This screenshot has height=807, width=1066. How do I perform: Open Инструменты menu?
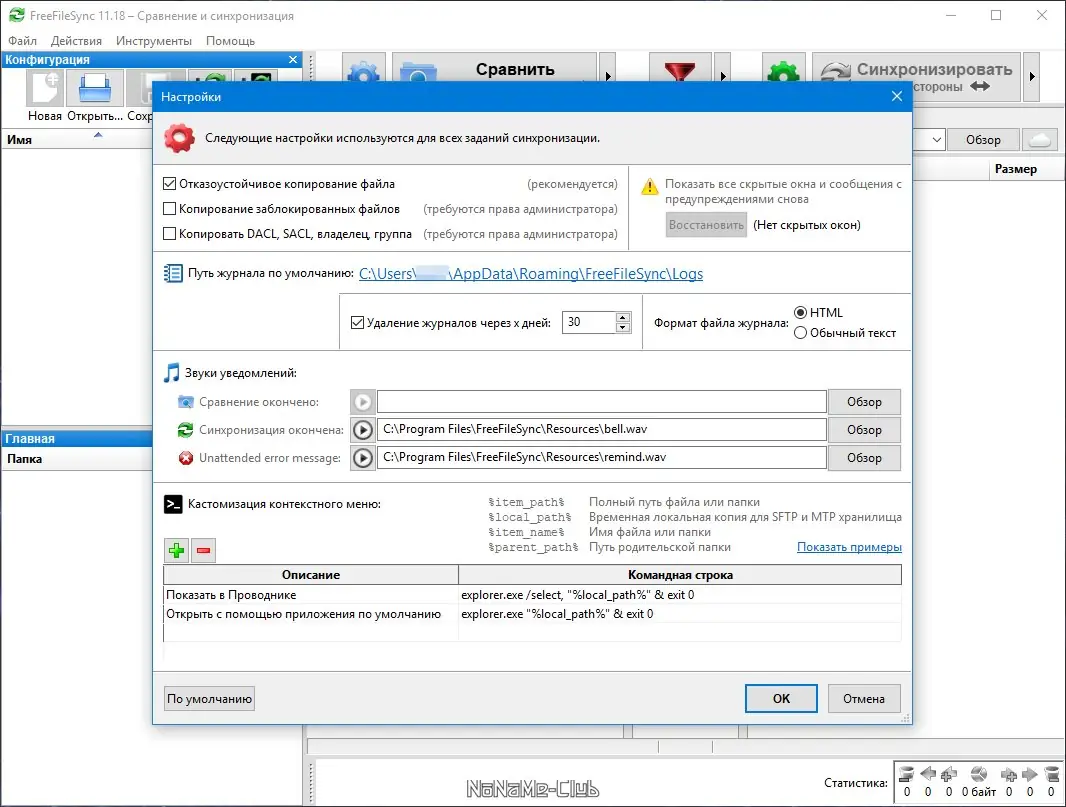(154, 41)
